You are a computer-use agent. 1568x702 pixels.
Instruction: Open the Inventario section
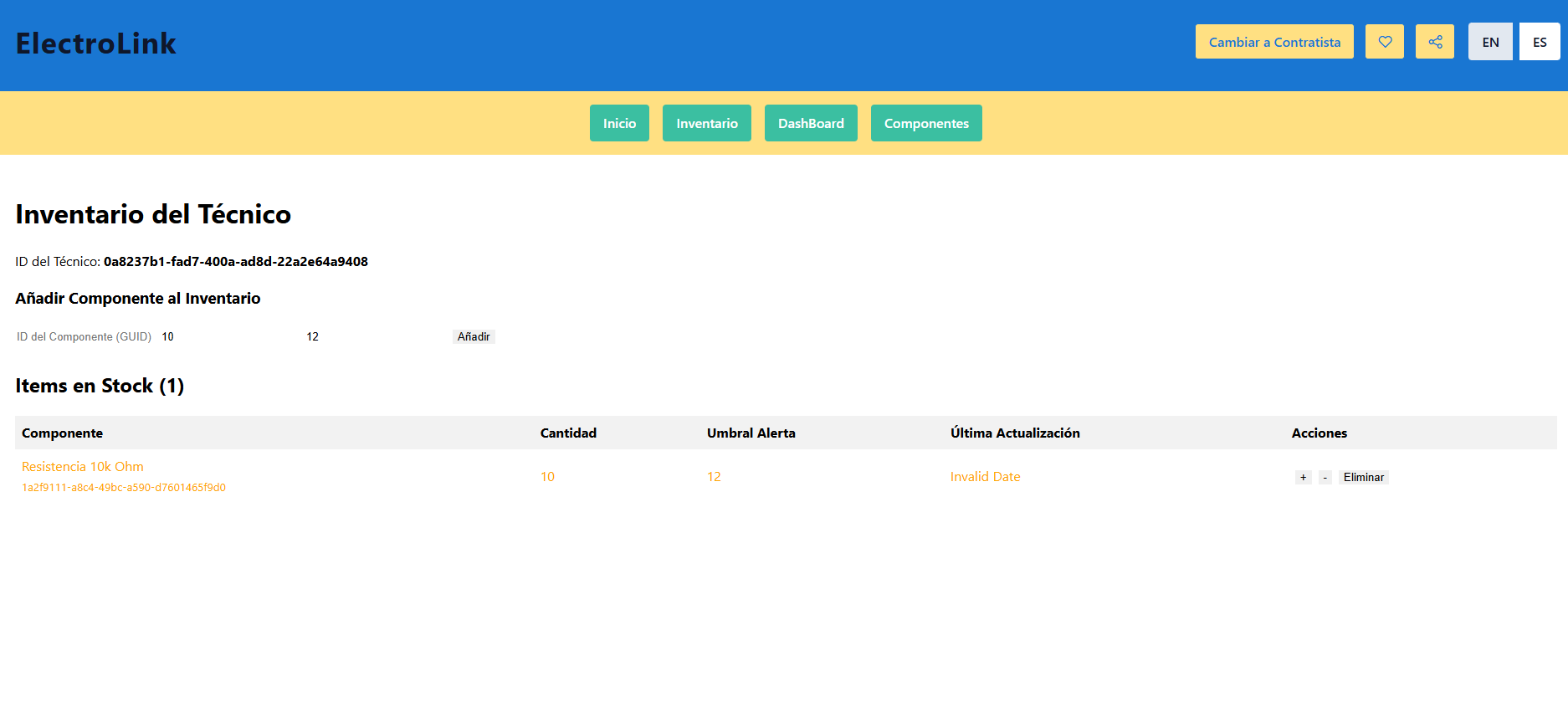point(707,123)
